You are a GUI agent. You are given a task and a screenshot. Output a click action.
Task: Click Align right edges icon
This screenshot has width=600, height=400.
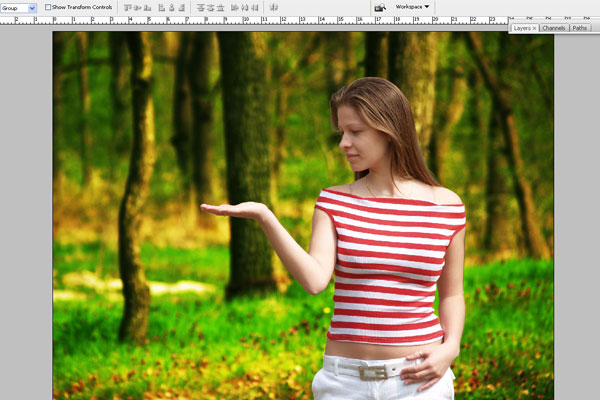[x=183, y=7]
